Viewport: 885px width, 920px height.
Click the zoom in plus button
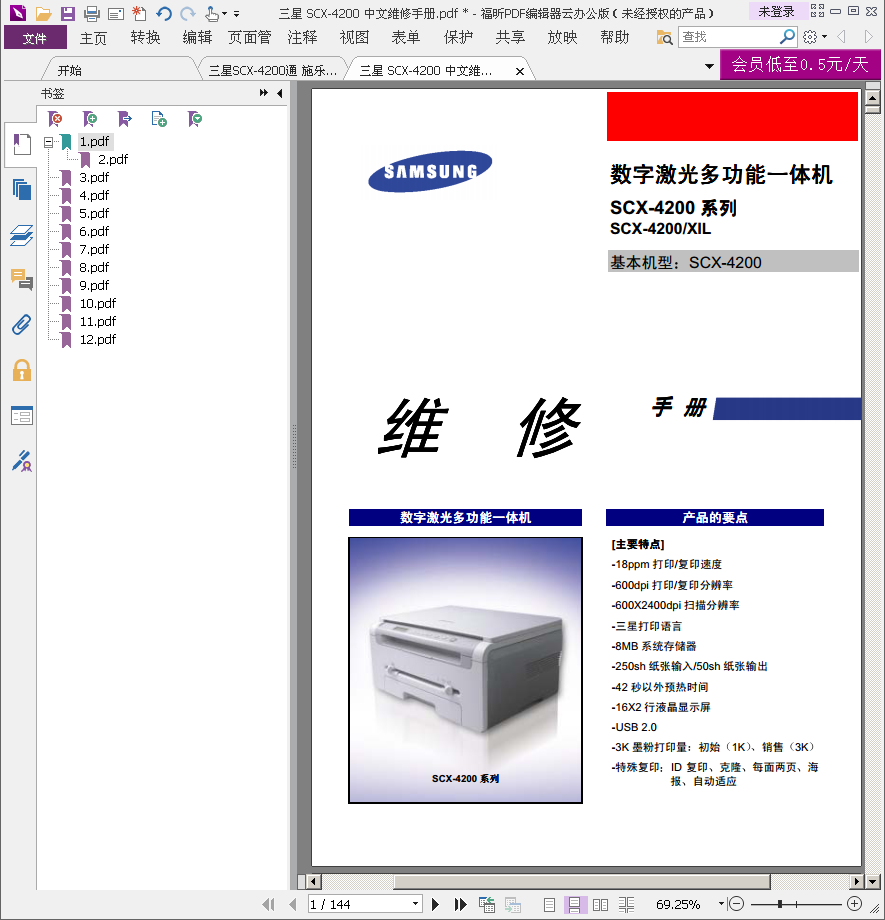(854, 904)
